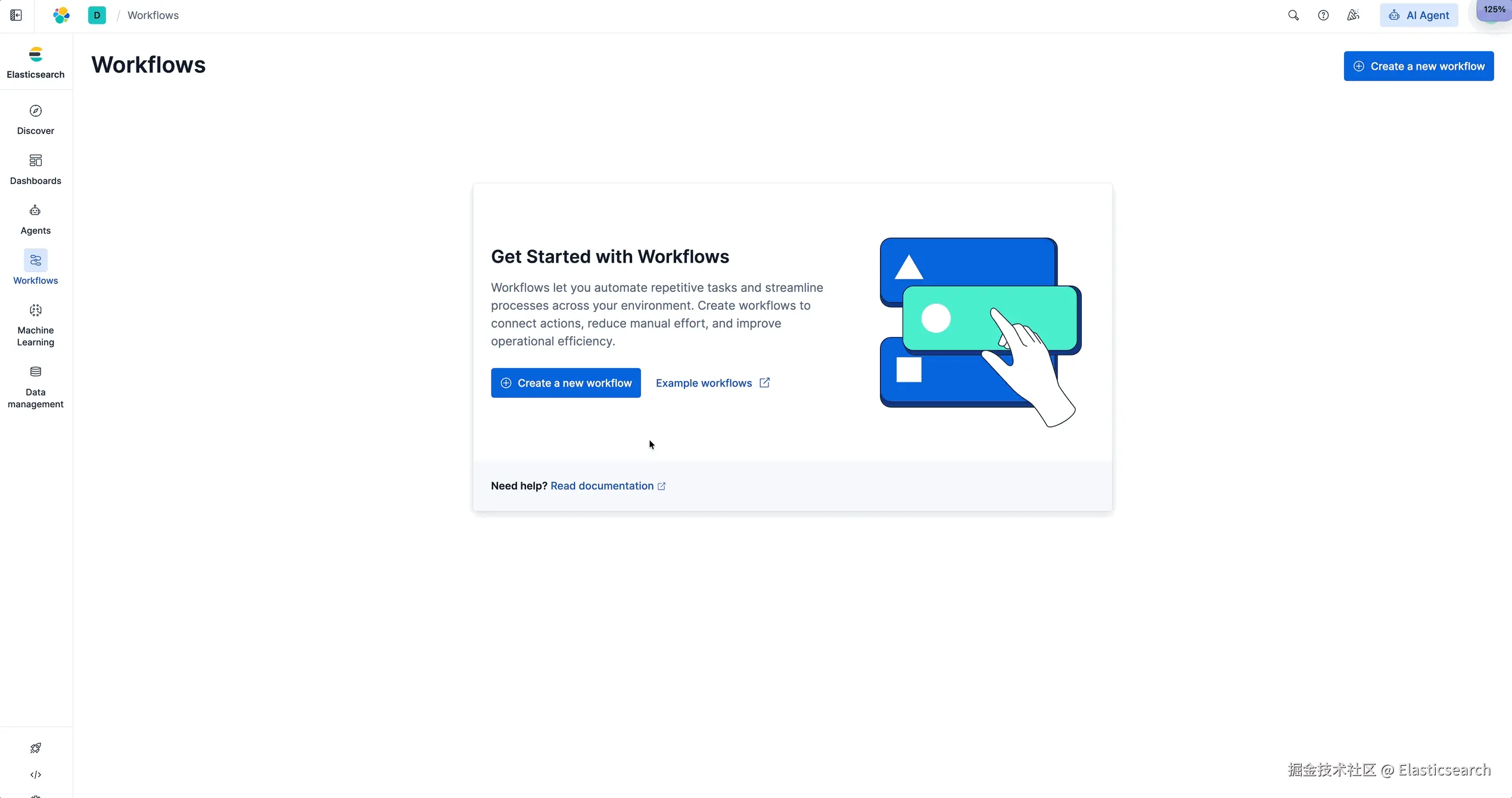
Task: Expand Data management in the sidebar
Action: [36, 388]
